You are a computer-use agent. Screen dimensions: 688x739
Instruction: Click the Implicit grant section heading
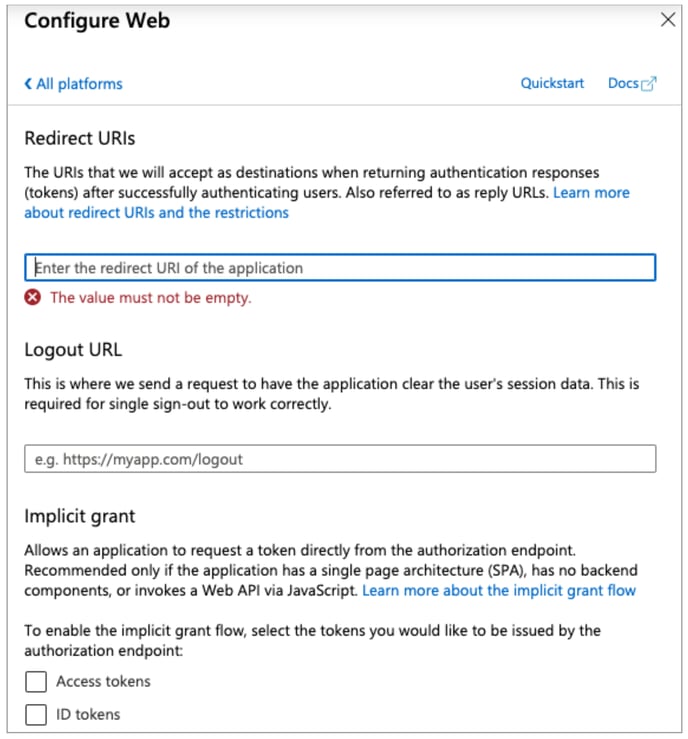pyautogui.click(x=79, y=517)
